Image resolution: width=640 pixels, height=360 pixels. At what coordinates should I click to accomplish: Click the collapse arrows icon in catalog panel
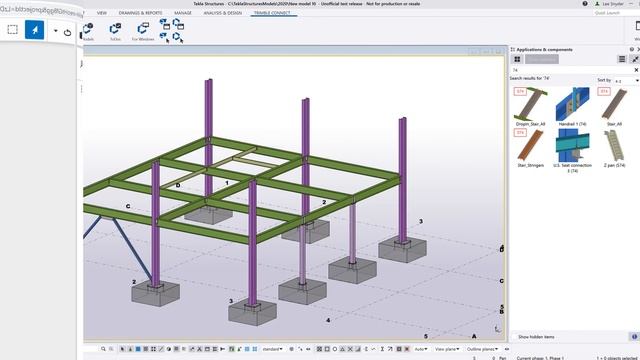pos(635,59)
